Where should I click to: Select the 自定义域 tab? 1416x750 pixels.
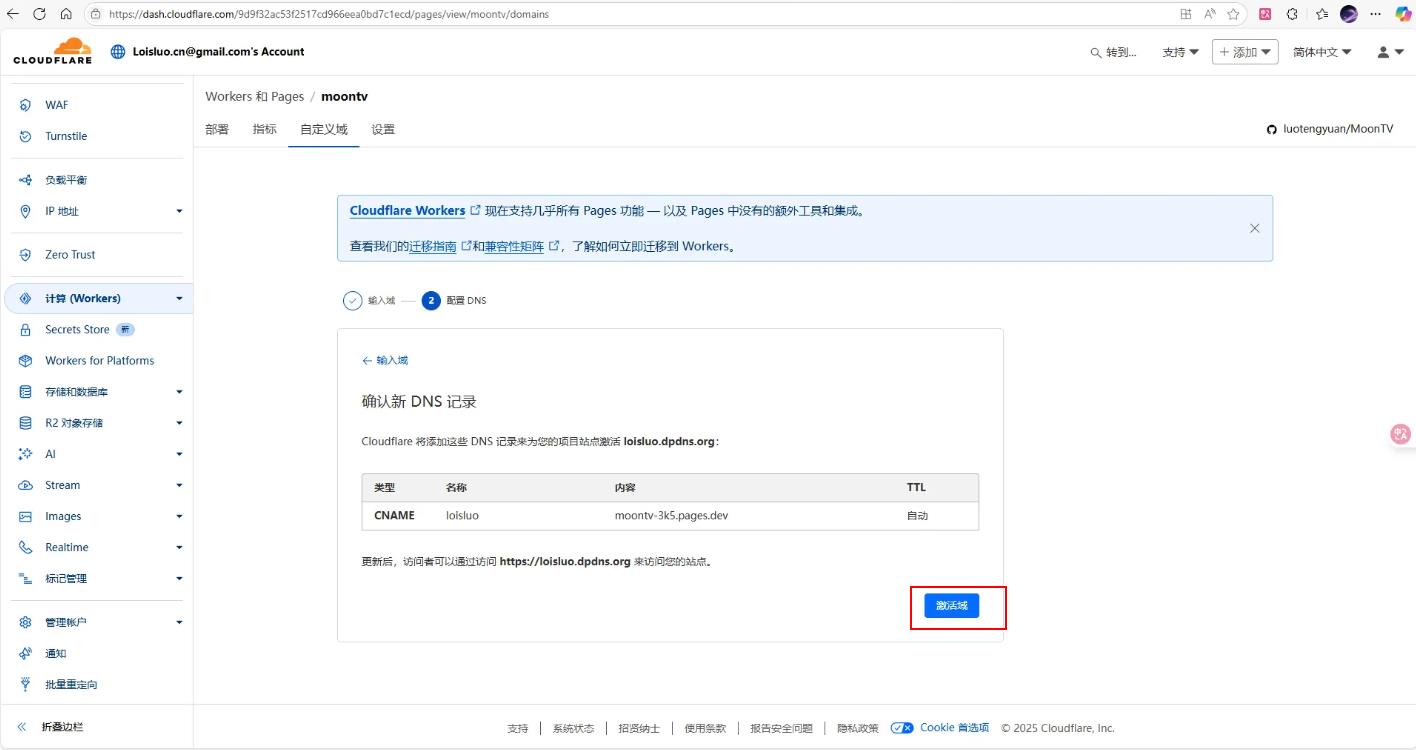click(x=324, y=129)
